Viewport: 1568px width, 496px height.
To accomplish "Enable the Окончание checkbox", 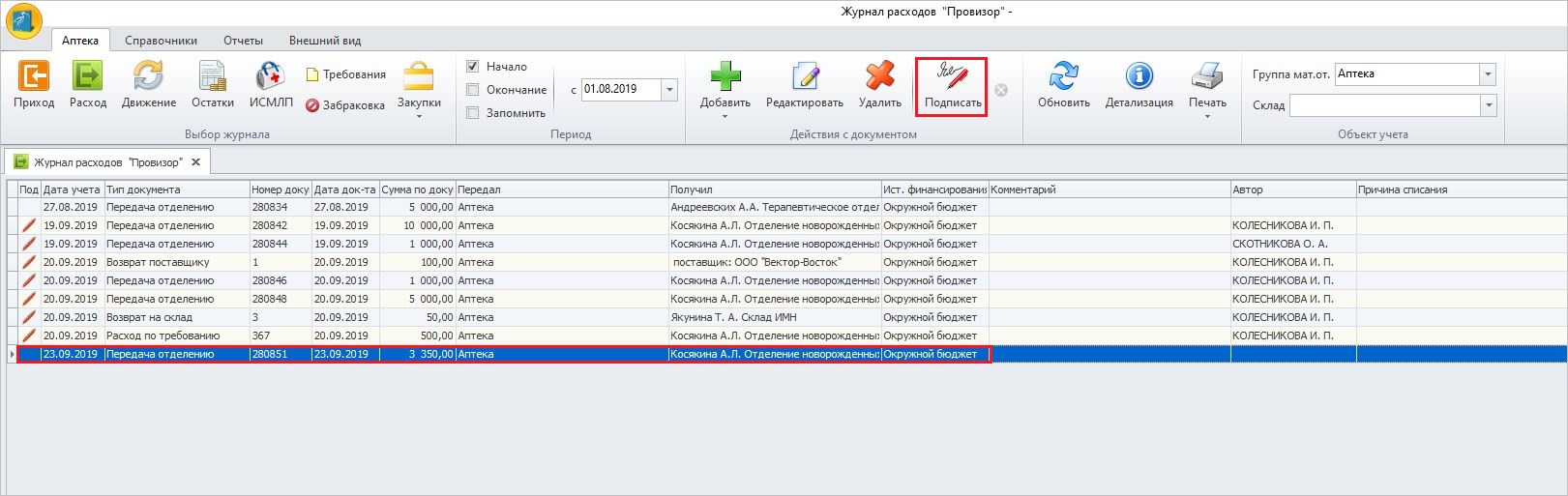I will click(x=473, y=90).
